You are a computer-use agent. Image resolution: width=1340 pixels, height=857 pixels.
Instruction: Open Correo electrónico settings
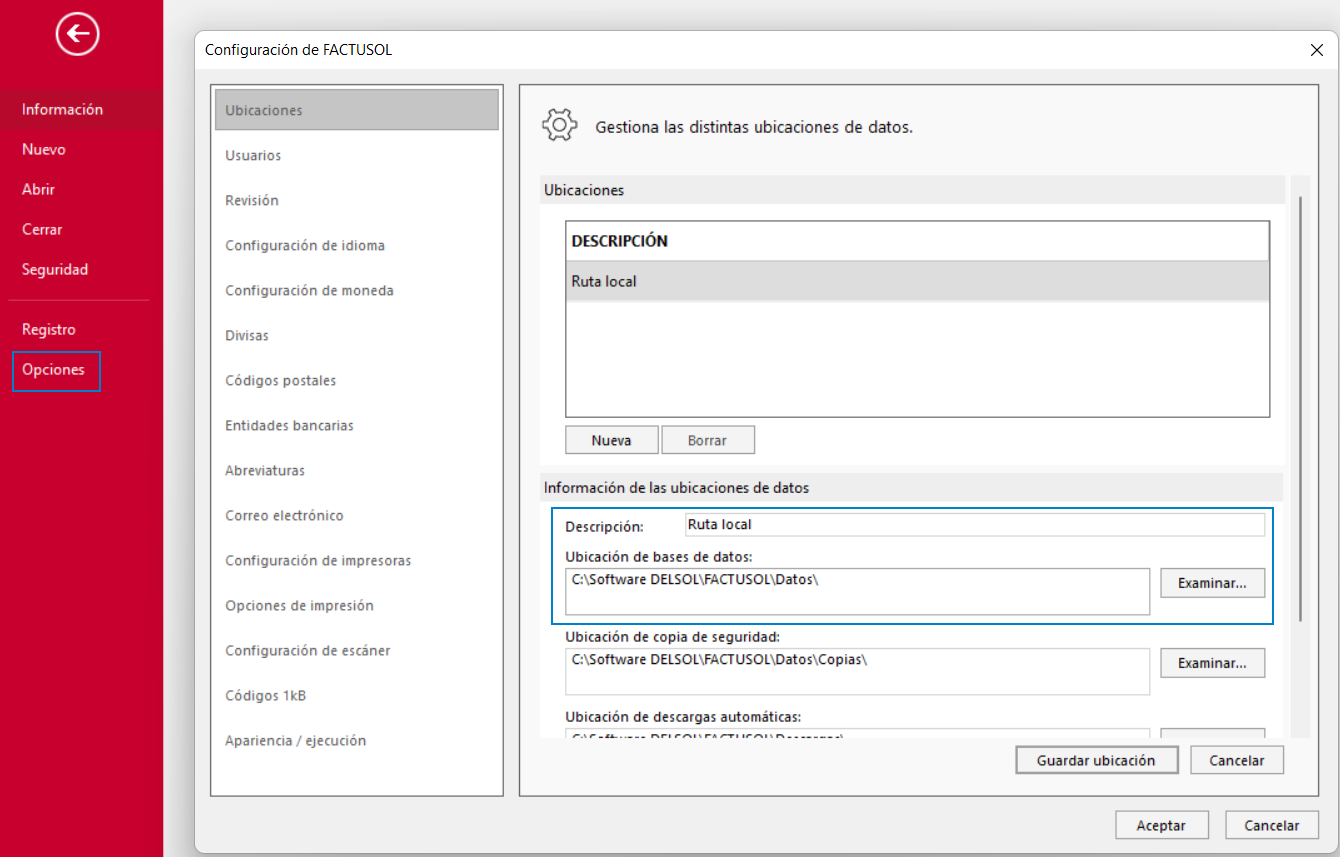coord(284,515)
